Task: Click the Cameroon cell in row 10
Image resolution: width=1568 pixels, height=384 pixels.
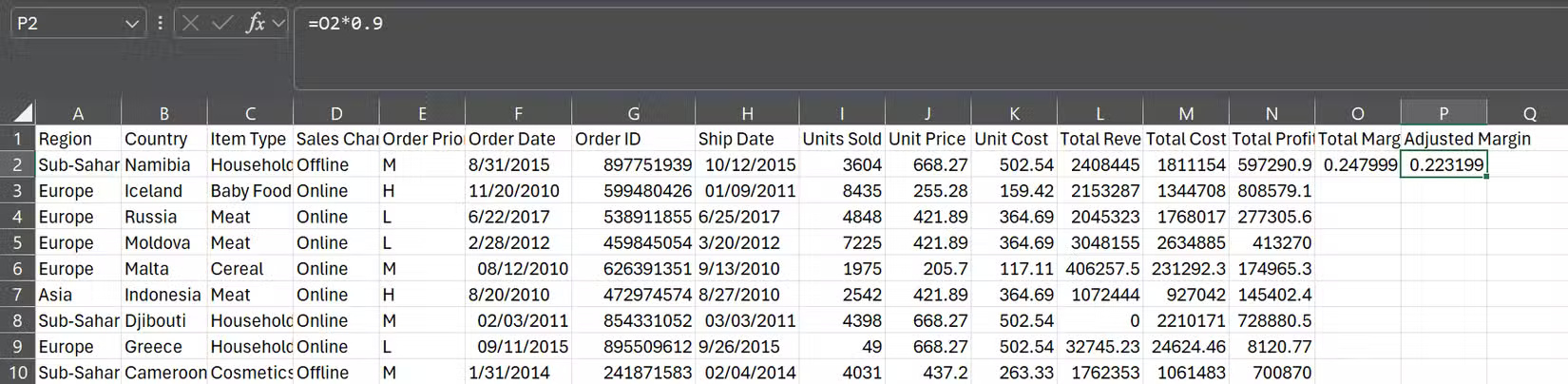Action: click(163, 373)
